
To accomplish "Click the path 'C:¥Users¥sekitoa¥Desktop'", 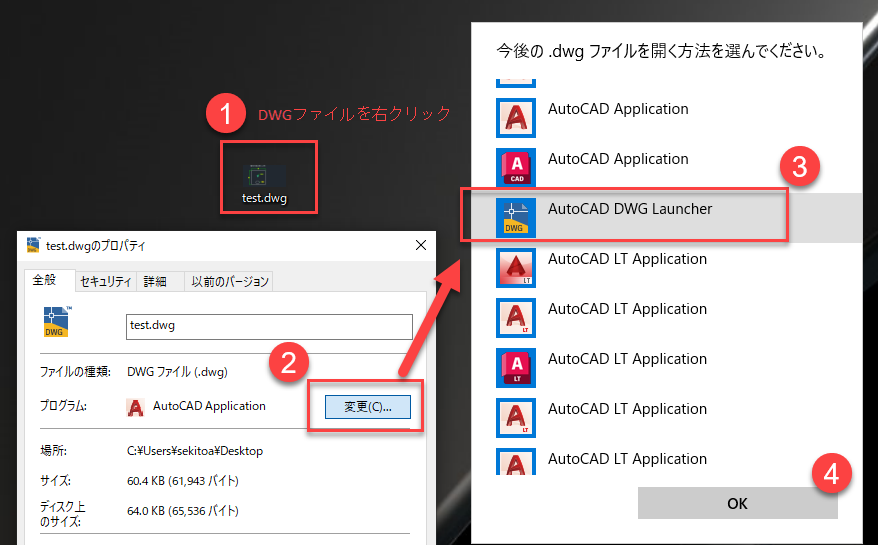I will (195, 451).
